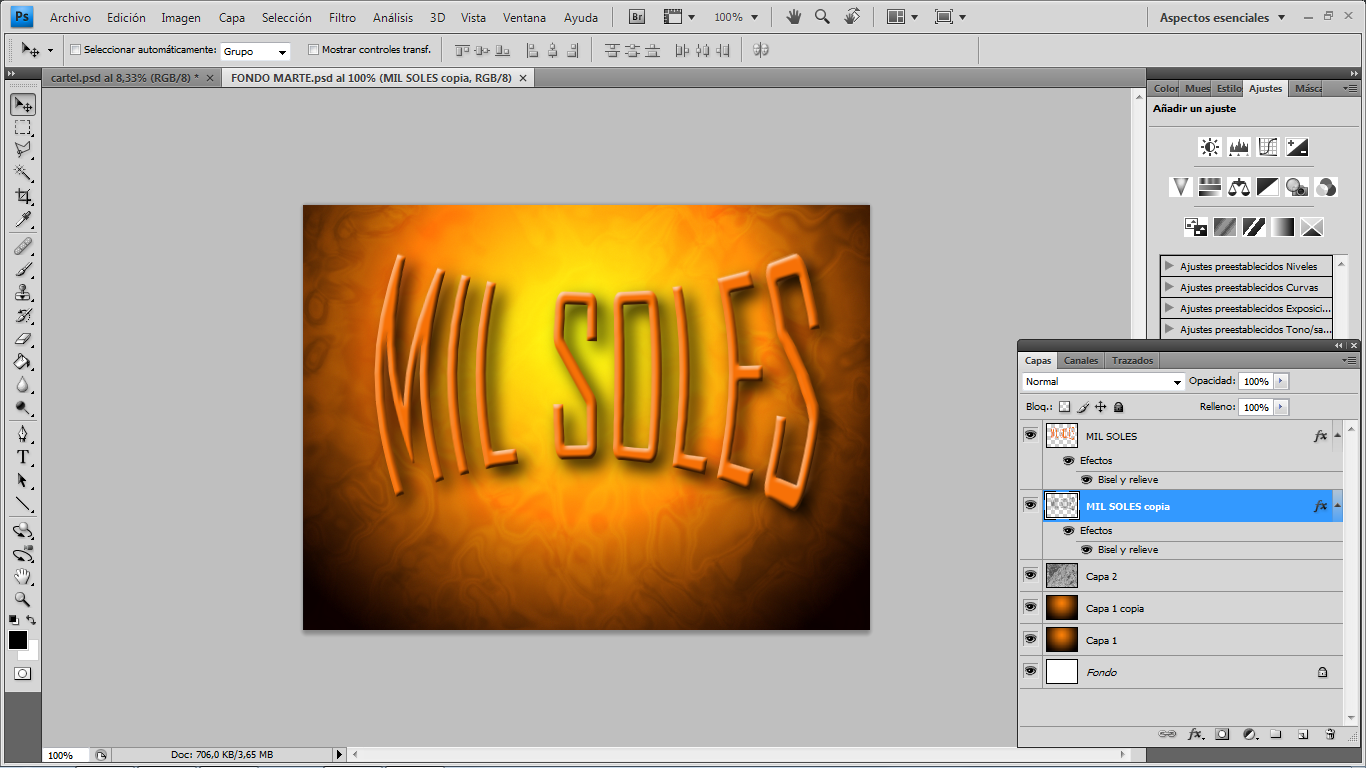The height and width of the screenshot is (768, 1366).
Task: Select the Magic Wand tool
Action: [22, 173]
